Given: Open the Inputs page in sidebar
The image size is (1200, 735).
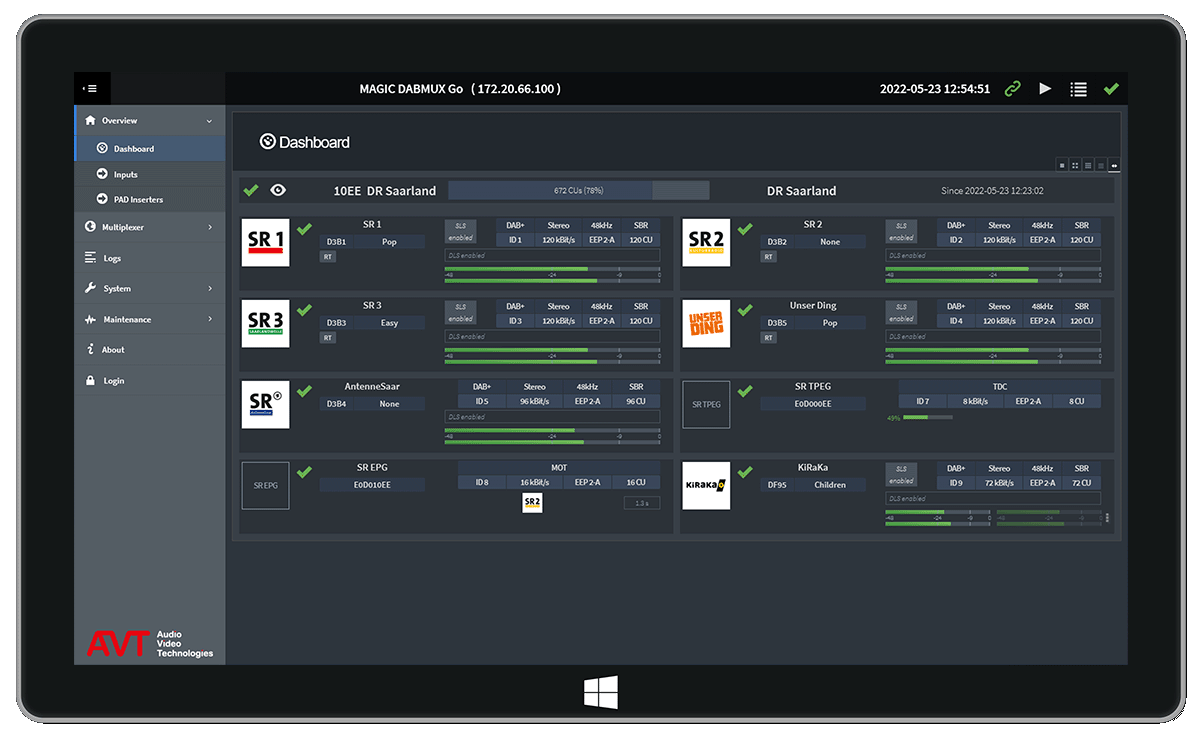Looking at the screenshot, I should [x=125, y=174].
